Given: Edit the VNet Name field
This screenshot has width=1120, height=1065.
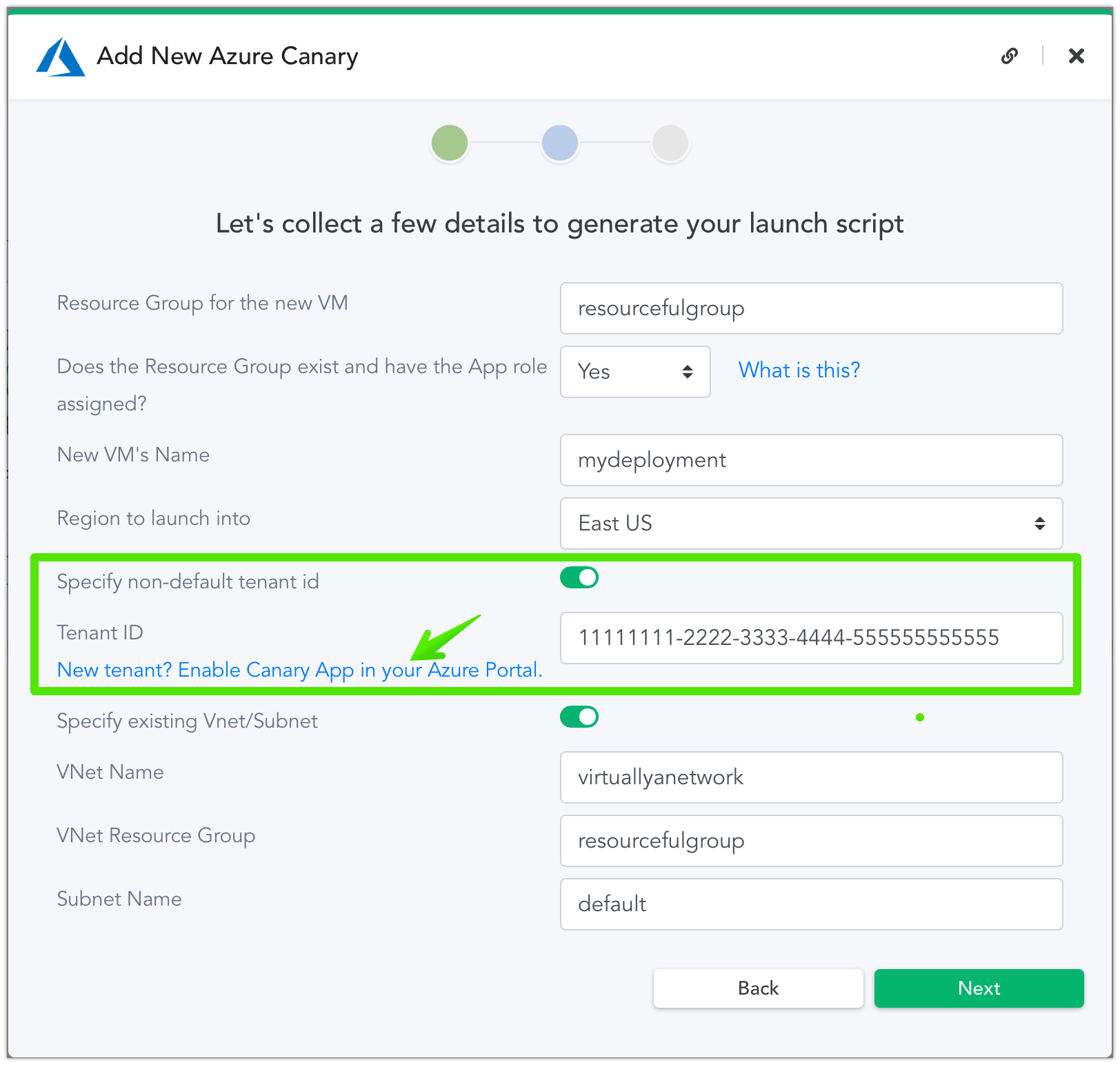Looking at the screenshot, I should [x=811, y=777].
